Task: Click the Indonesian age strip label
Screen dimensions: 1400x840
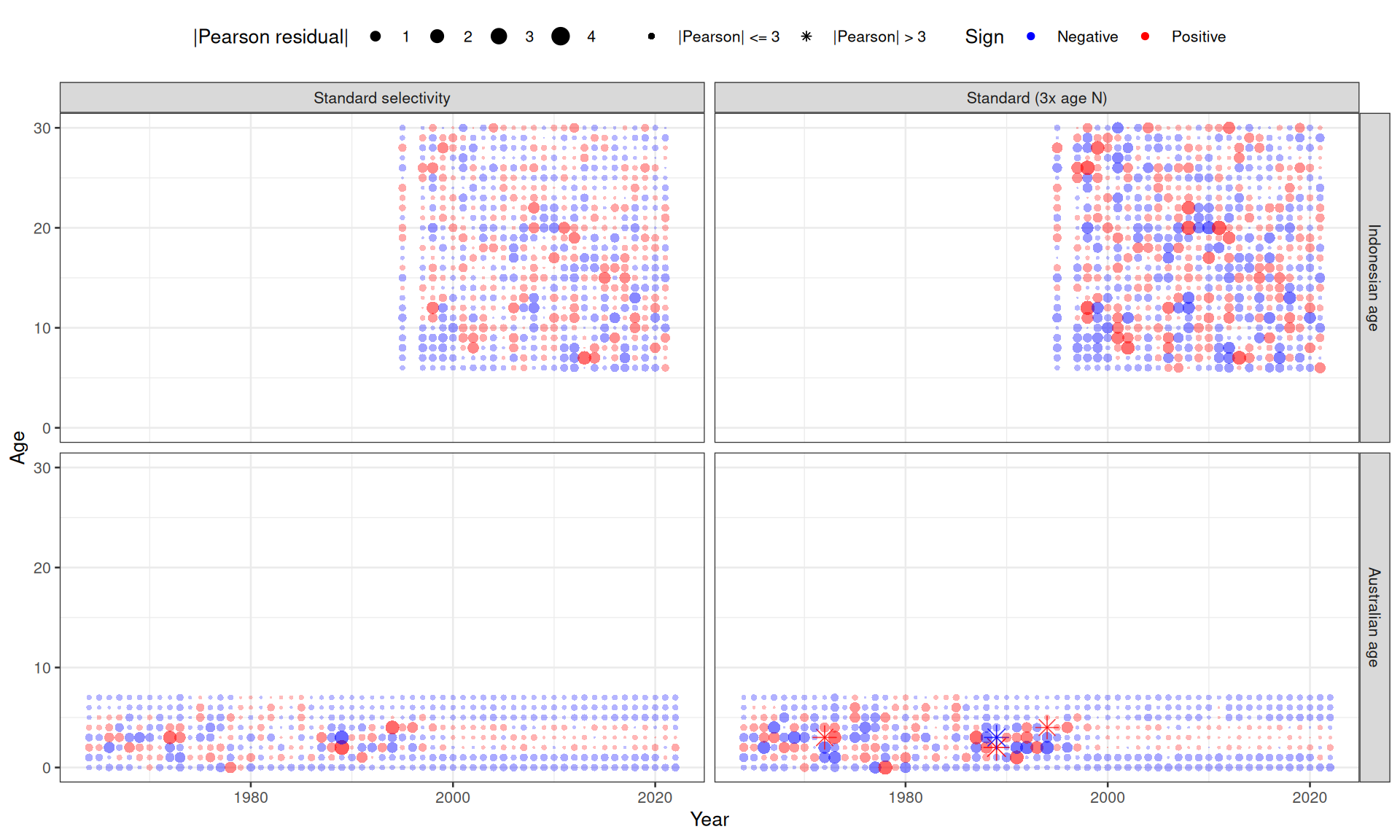Action: 1374,277
